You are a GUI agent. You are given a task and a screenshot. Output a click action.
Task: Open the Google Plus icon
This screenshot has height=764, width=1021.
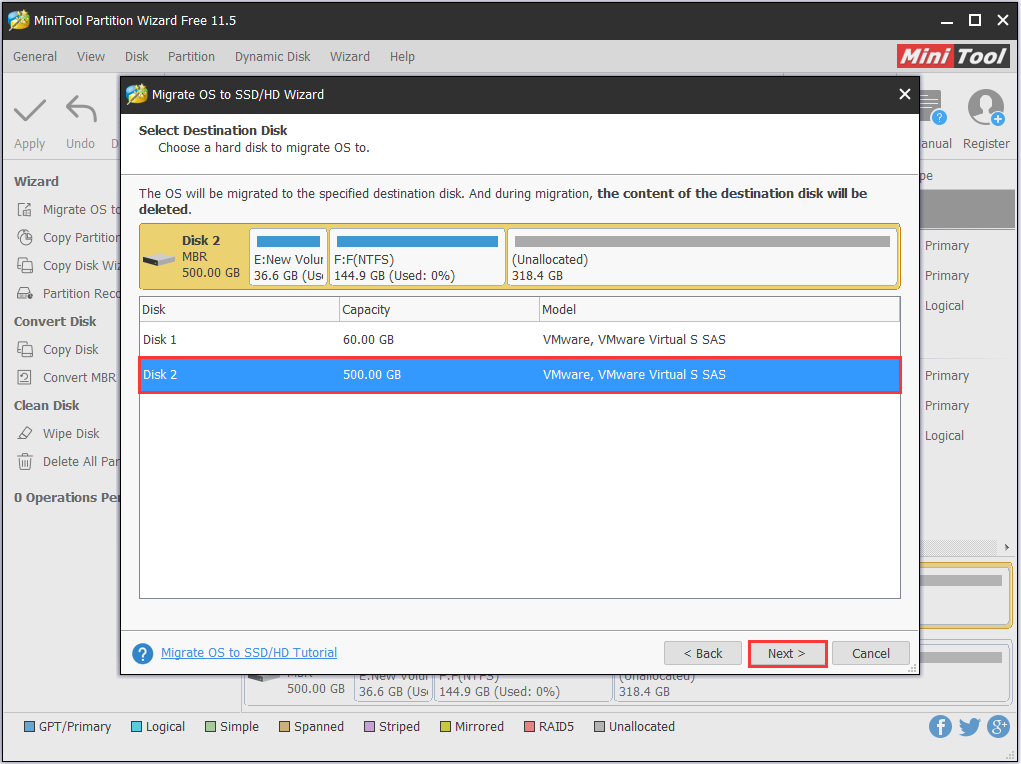[x=998, y=726]
